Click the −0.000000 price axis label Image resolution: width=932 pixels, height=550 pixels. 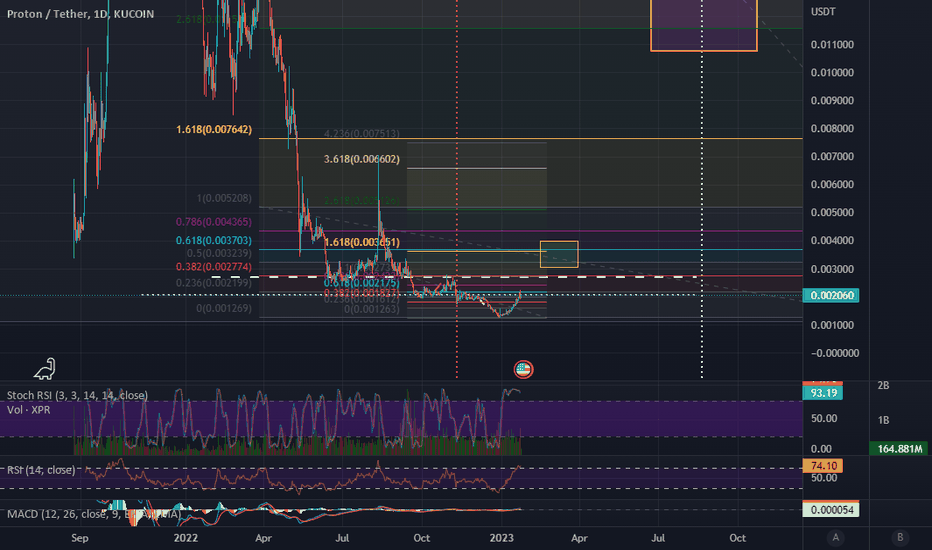(x=835, y=353)
